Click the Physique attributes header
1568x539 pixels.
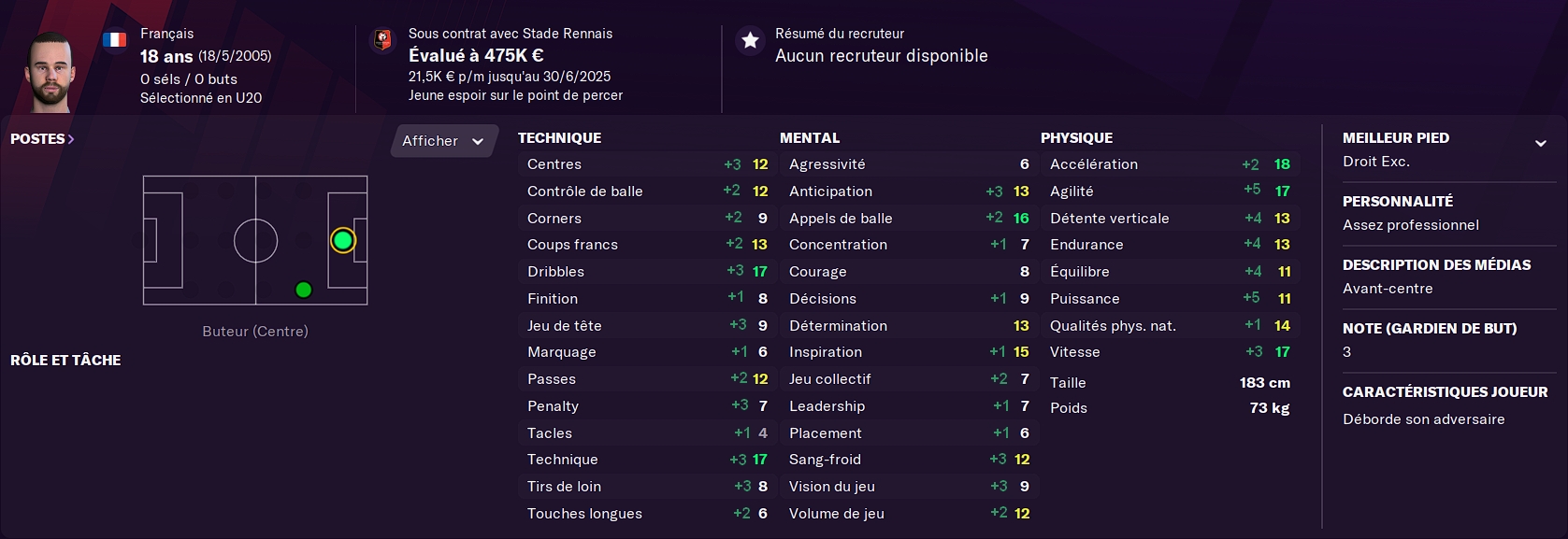tap(1076, 137)
